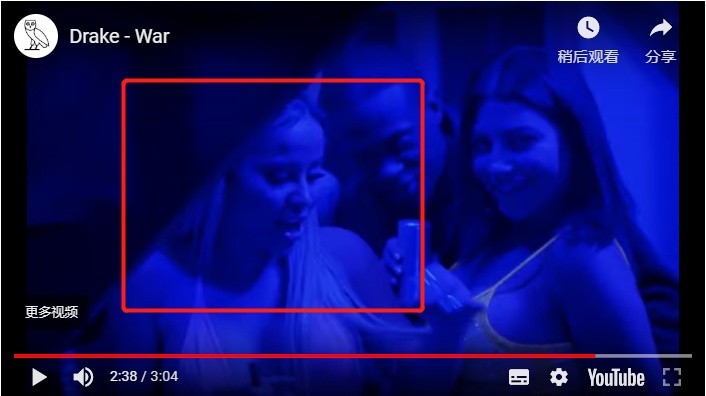Seek back within the red played progress bar

click(304, 356)
